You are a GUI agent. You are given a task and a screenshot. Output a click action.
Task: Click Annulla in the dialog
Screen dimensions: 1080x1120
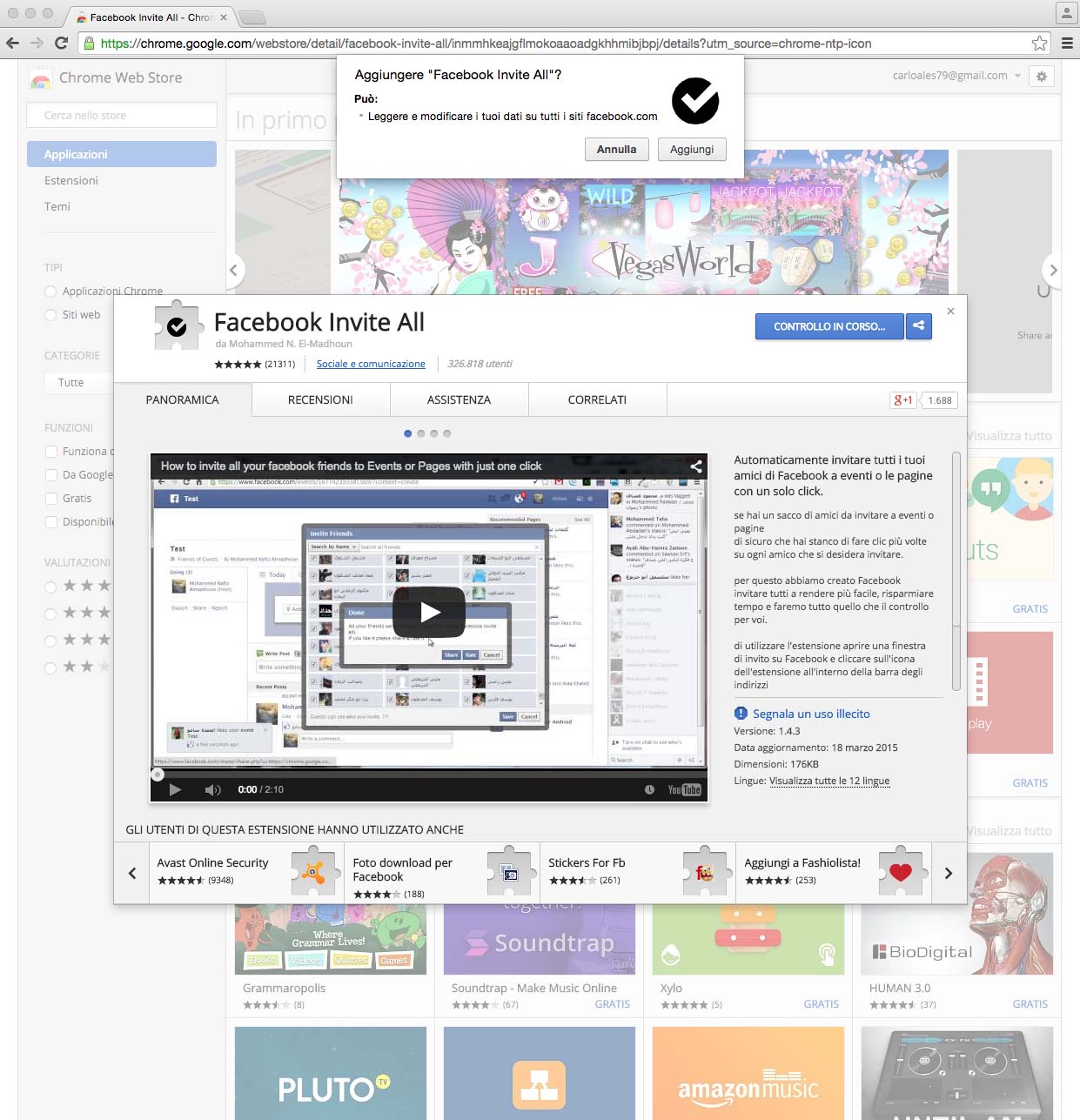pos(616,150)
